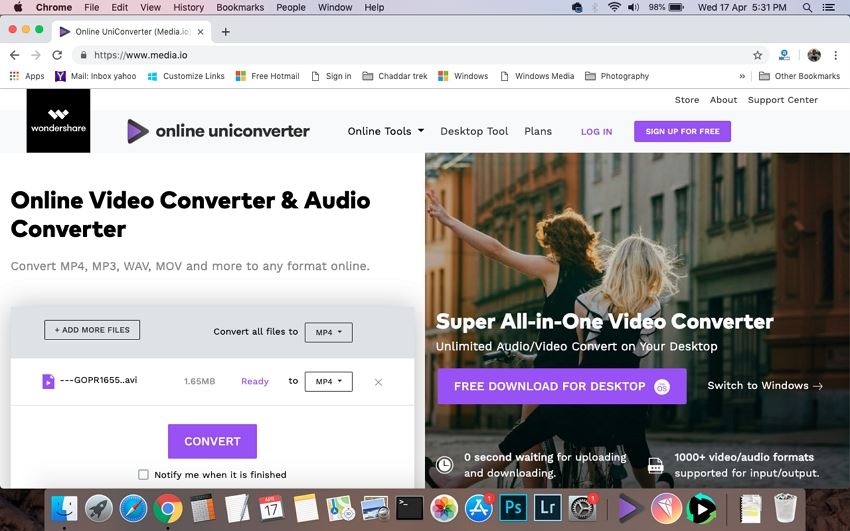850x531 pixels.
Task: Click ADD MORE FILES button
Action: pyautogui.click(x=92, y=330)
